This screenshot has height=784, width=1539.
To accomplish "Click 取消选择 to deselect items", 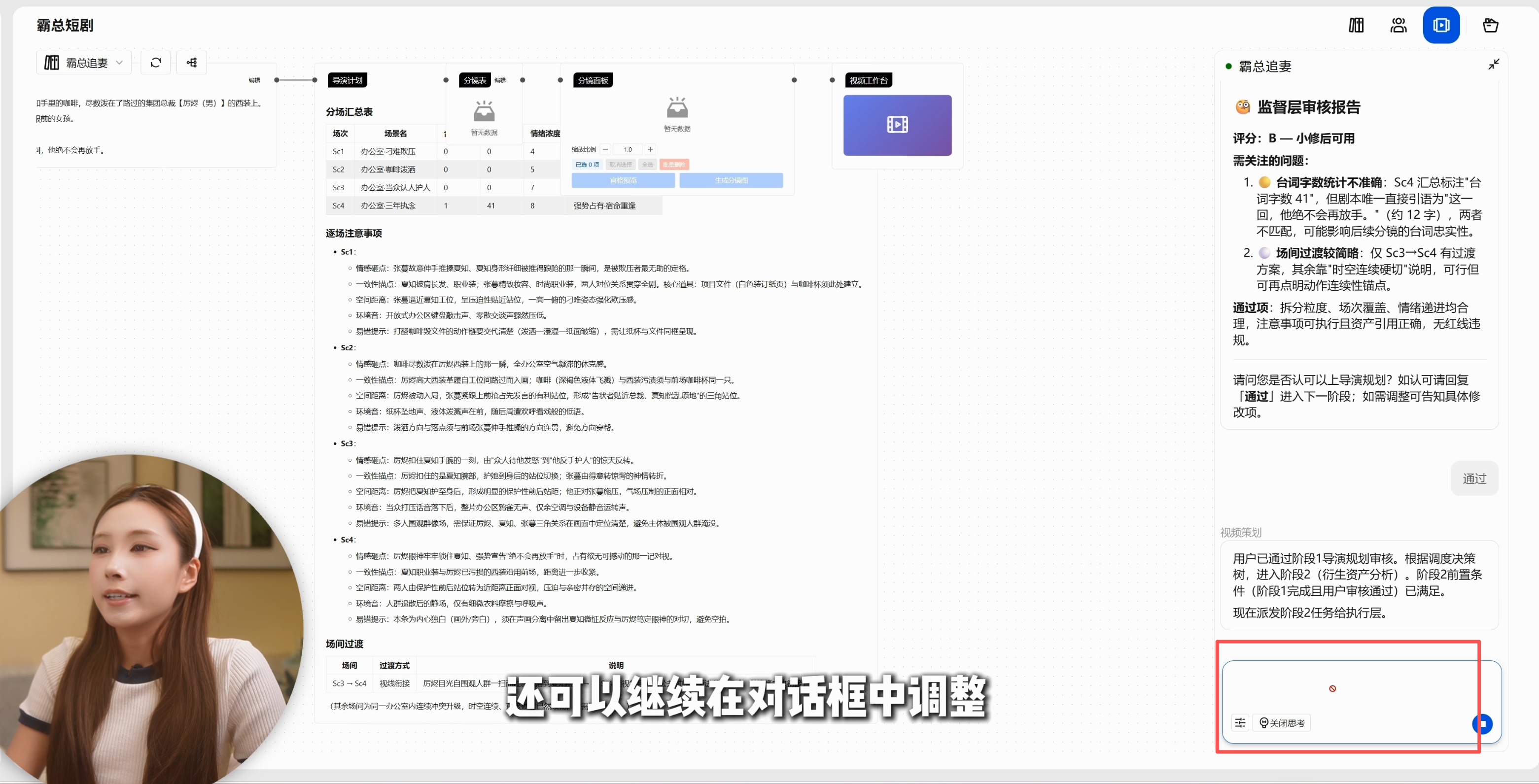I will tap(621, 164).
